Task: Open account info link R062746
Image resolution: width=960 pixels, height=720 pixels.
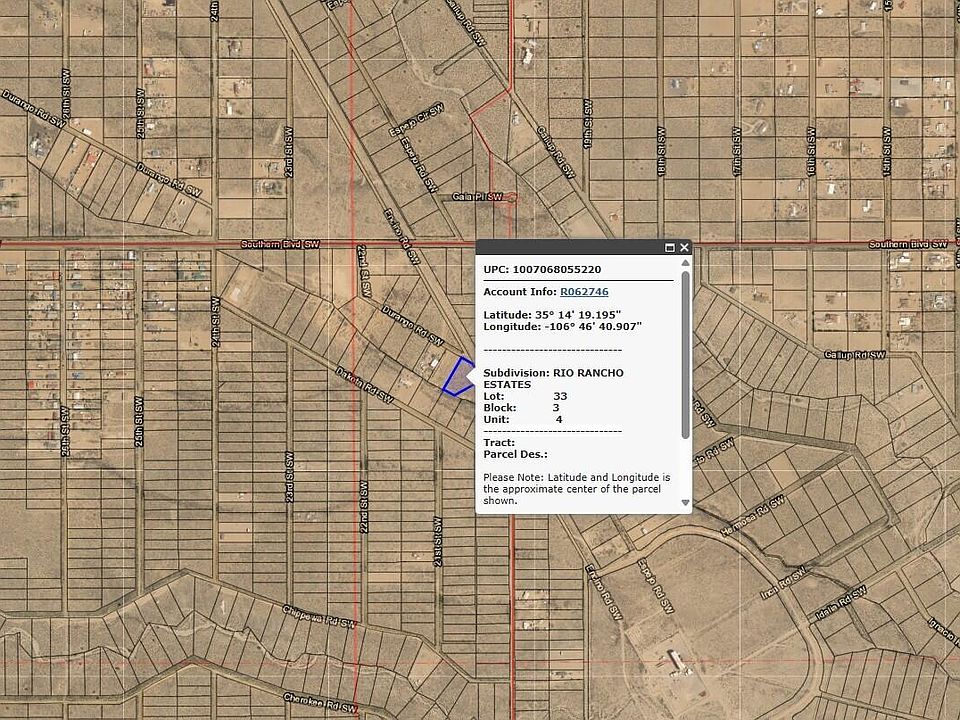Action: click(584, 292)
